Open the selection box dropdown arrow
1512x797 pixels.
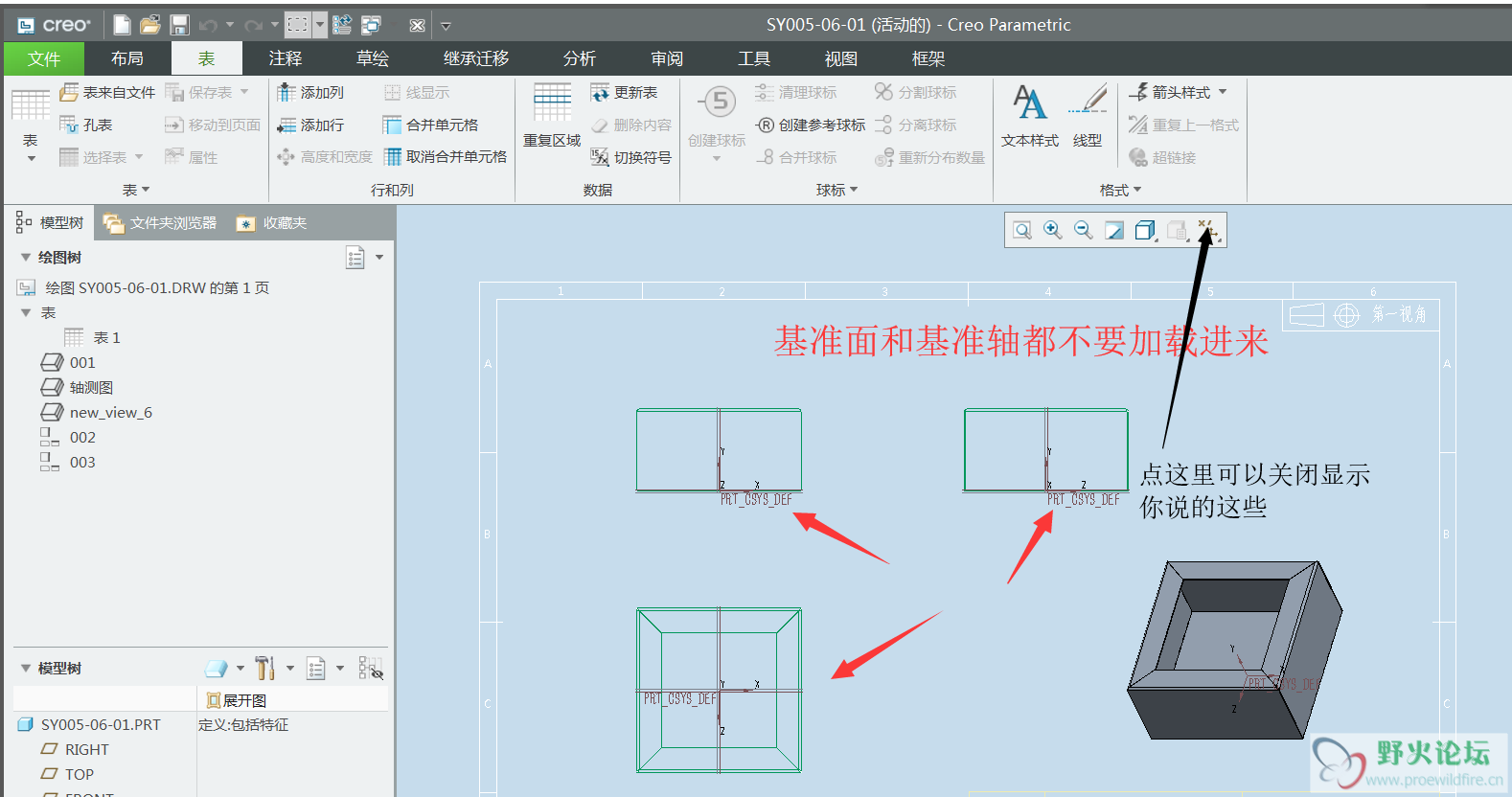(320, 25)
